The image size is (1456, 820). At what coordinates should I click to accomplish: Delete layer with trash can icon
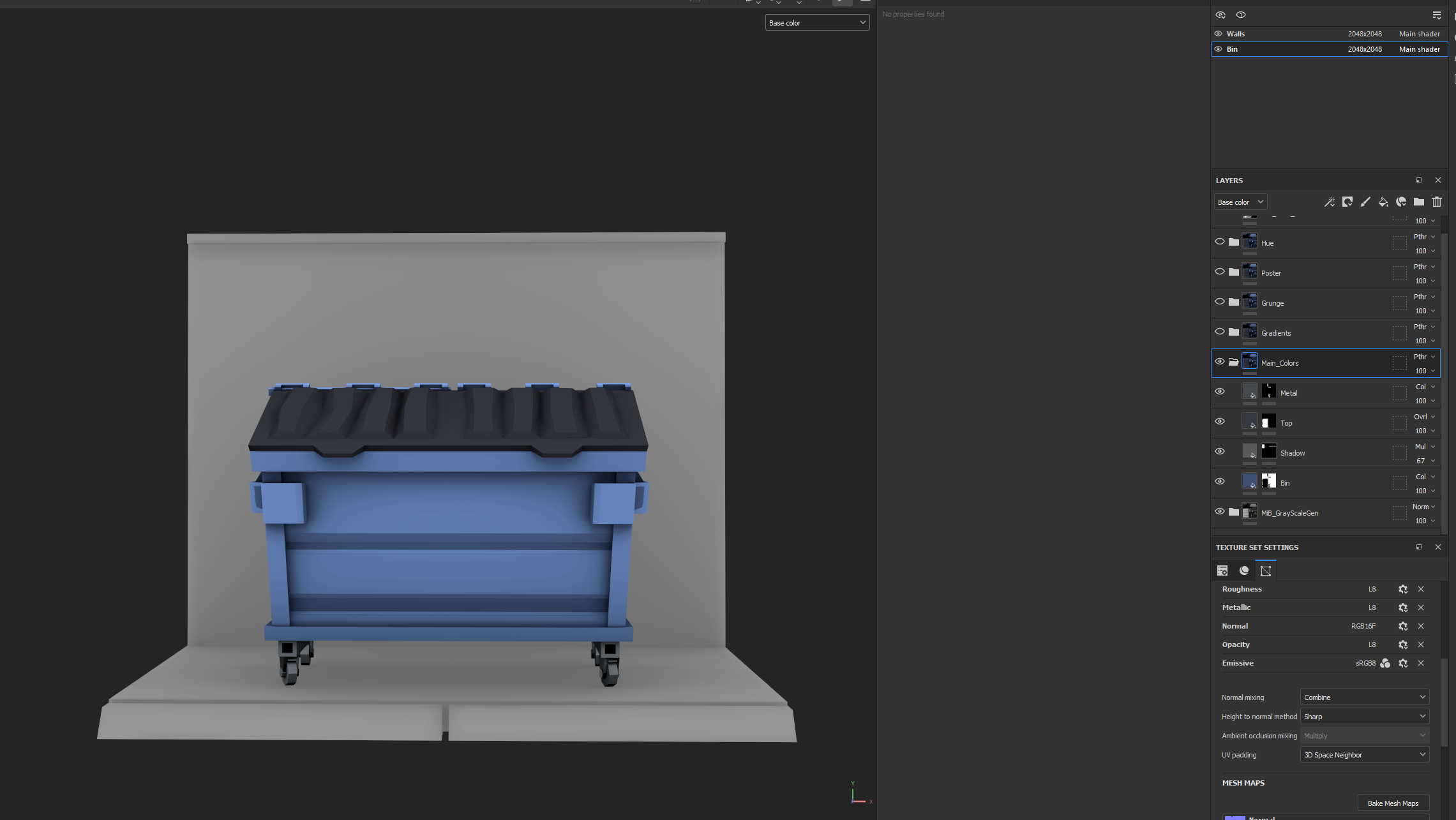[x=1436, y=202]
